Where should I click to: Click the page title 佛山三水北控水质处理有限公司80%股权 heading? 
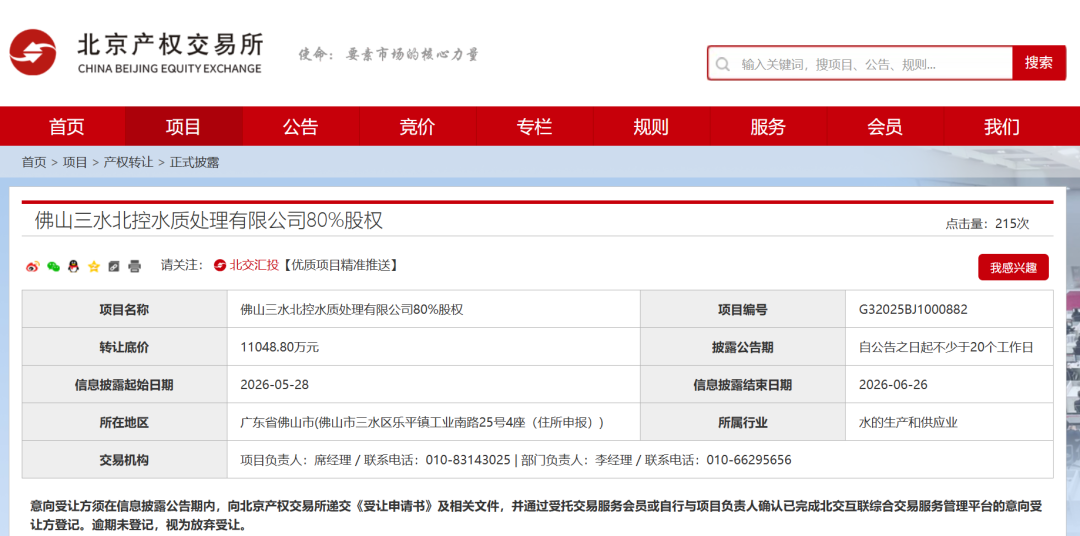(209, 220)
